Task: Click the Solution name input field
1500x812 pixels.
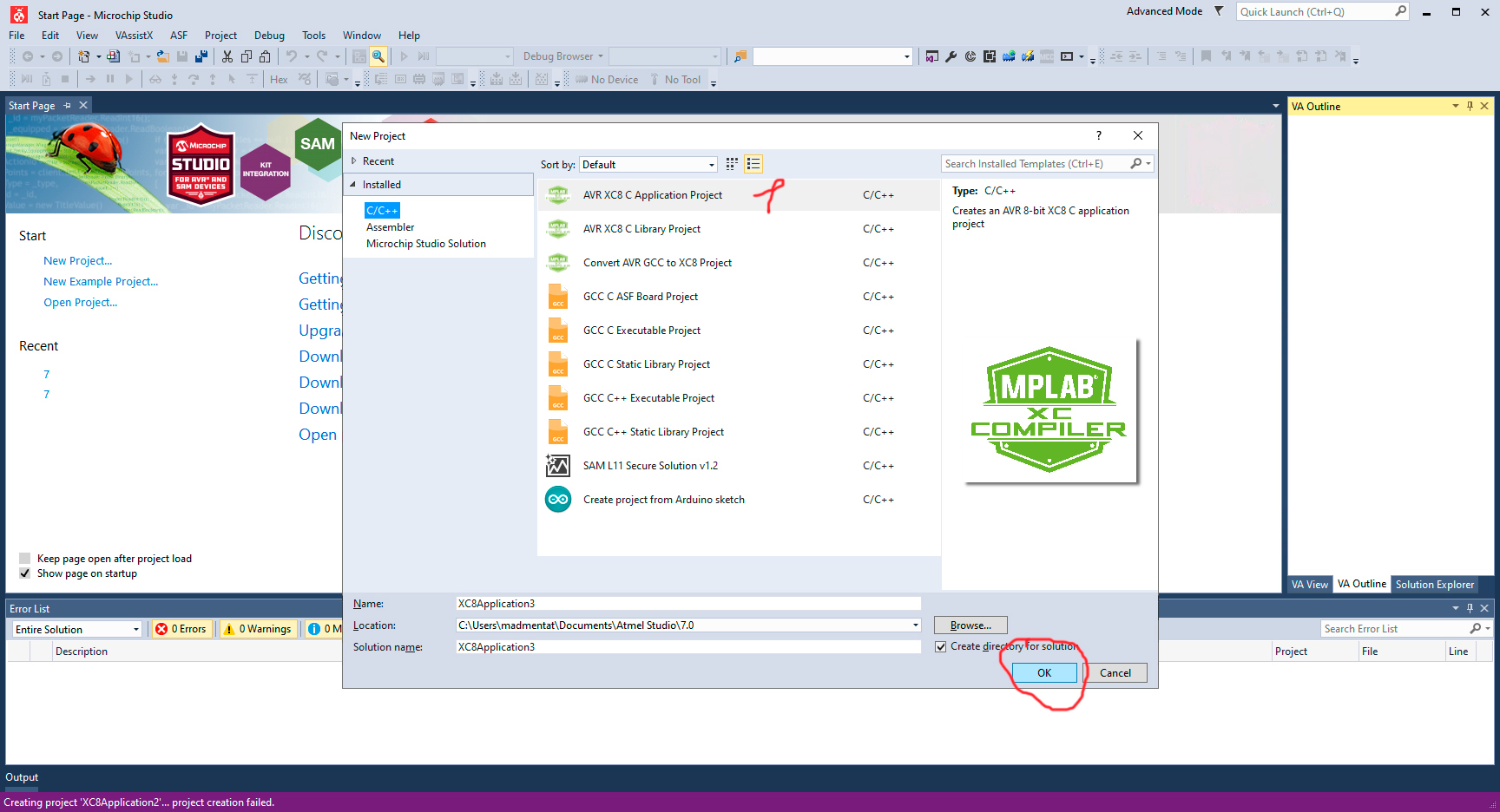Action: click(x=688, y=647)
